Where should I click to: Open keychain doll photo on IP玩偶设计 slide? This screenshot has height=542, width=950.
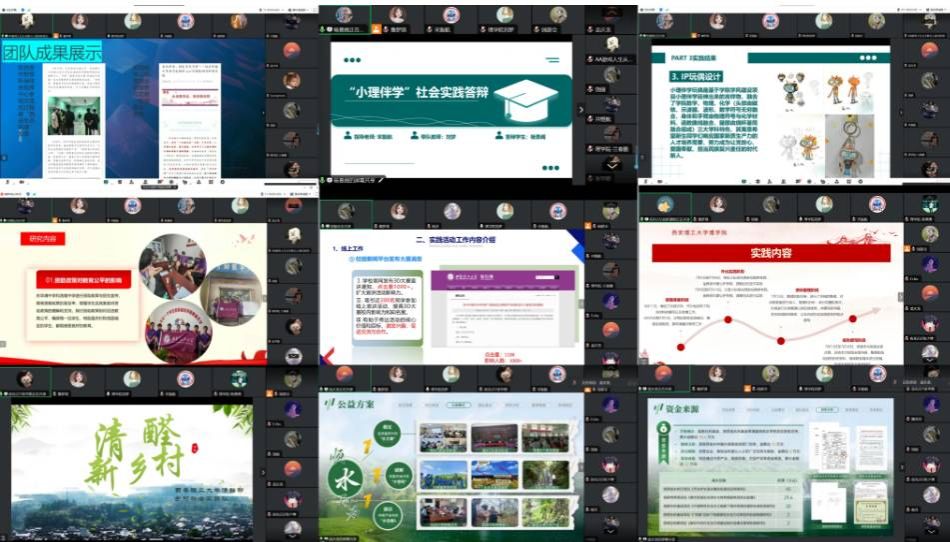point(849,146)
